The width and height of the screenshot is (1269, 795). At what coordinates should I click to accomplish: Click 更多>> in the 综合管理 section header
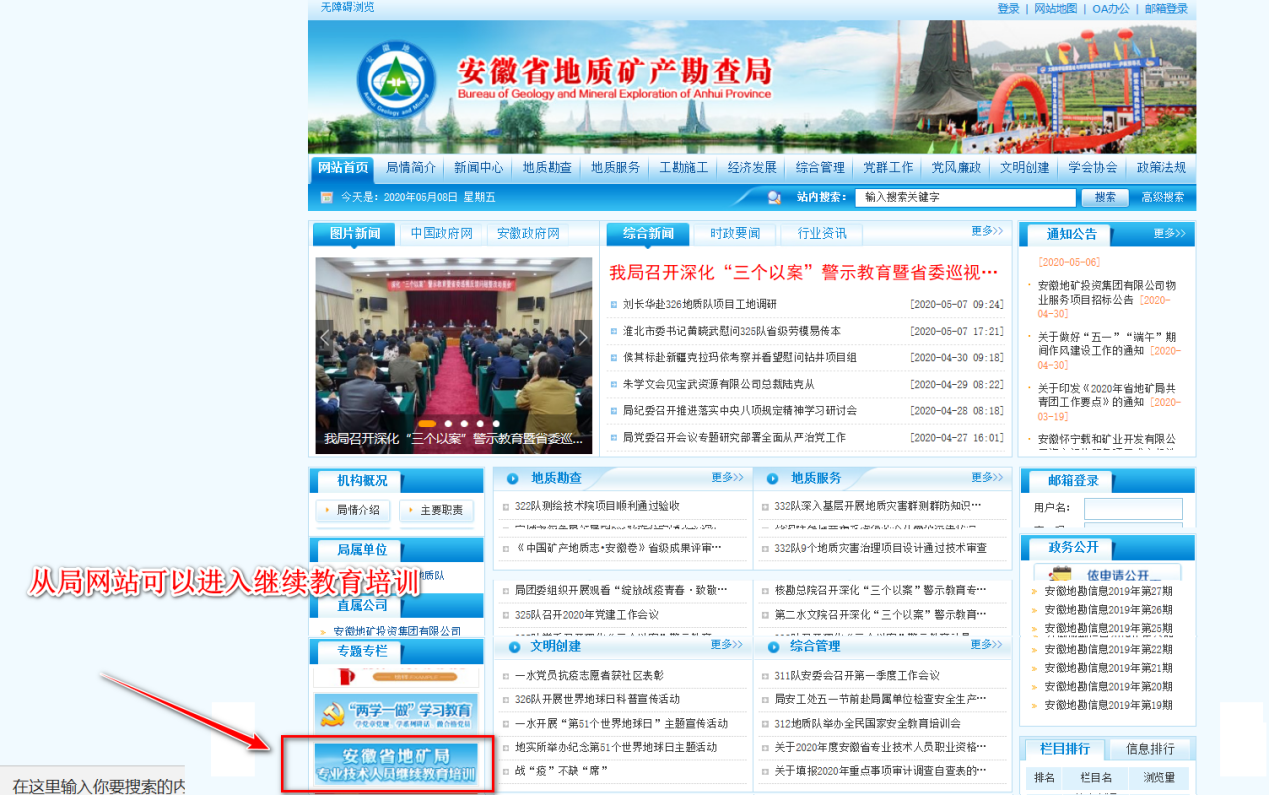click(x=987, y=645)
